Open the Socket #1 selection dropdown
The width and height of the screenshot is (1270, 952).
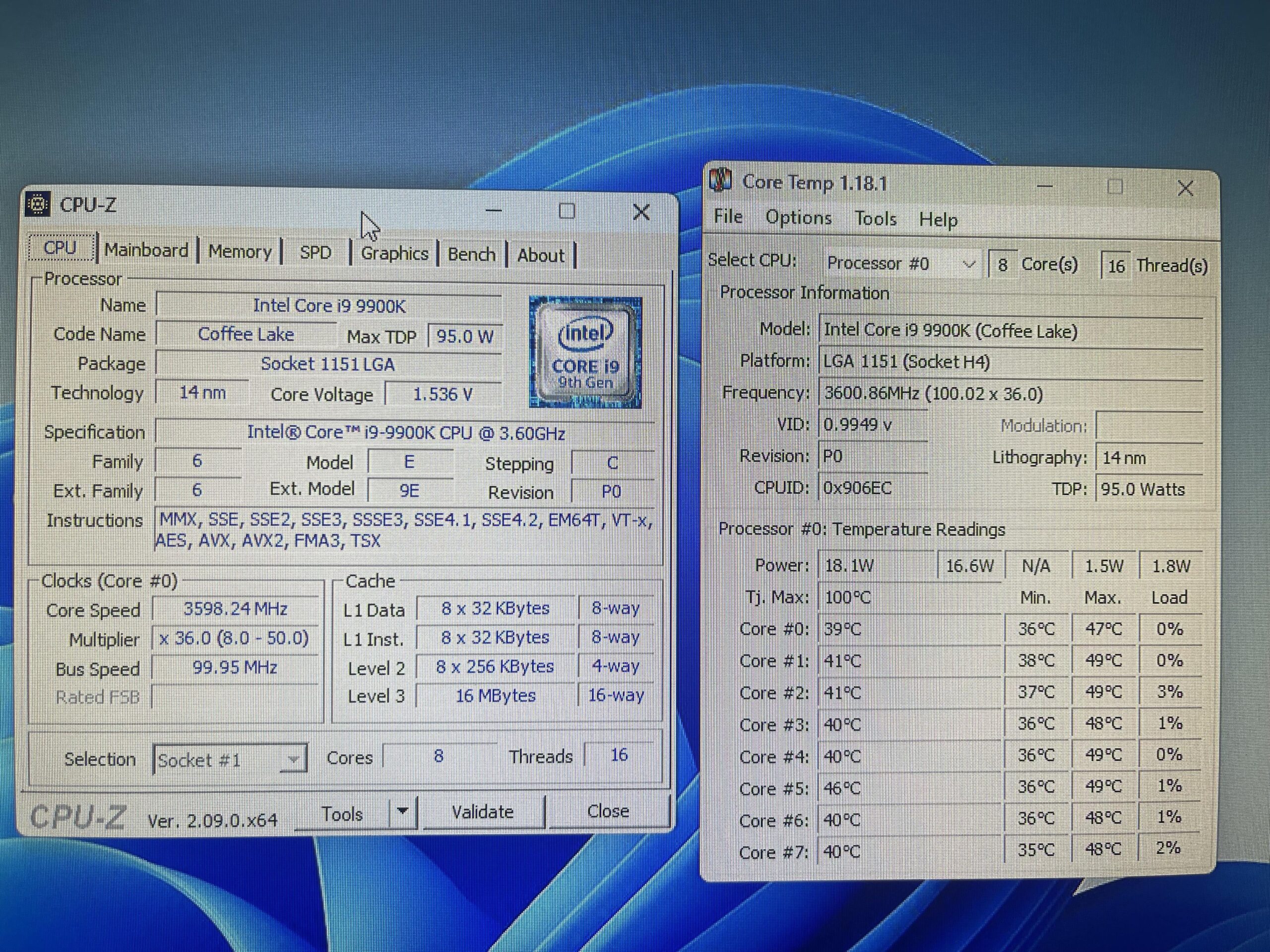pyautogui.click(x=293, y=760)
